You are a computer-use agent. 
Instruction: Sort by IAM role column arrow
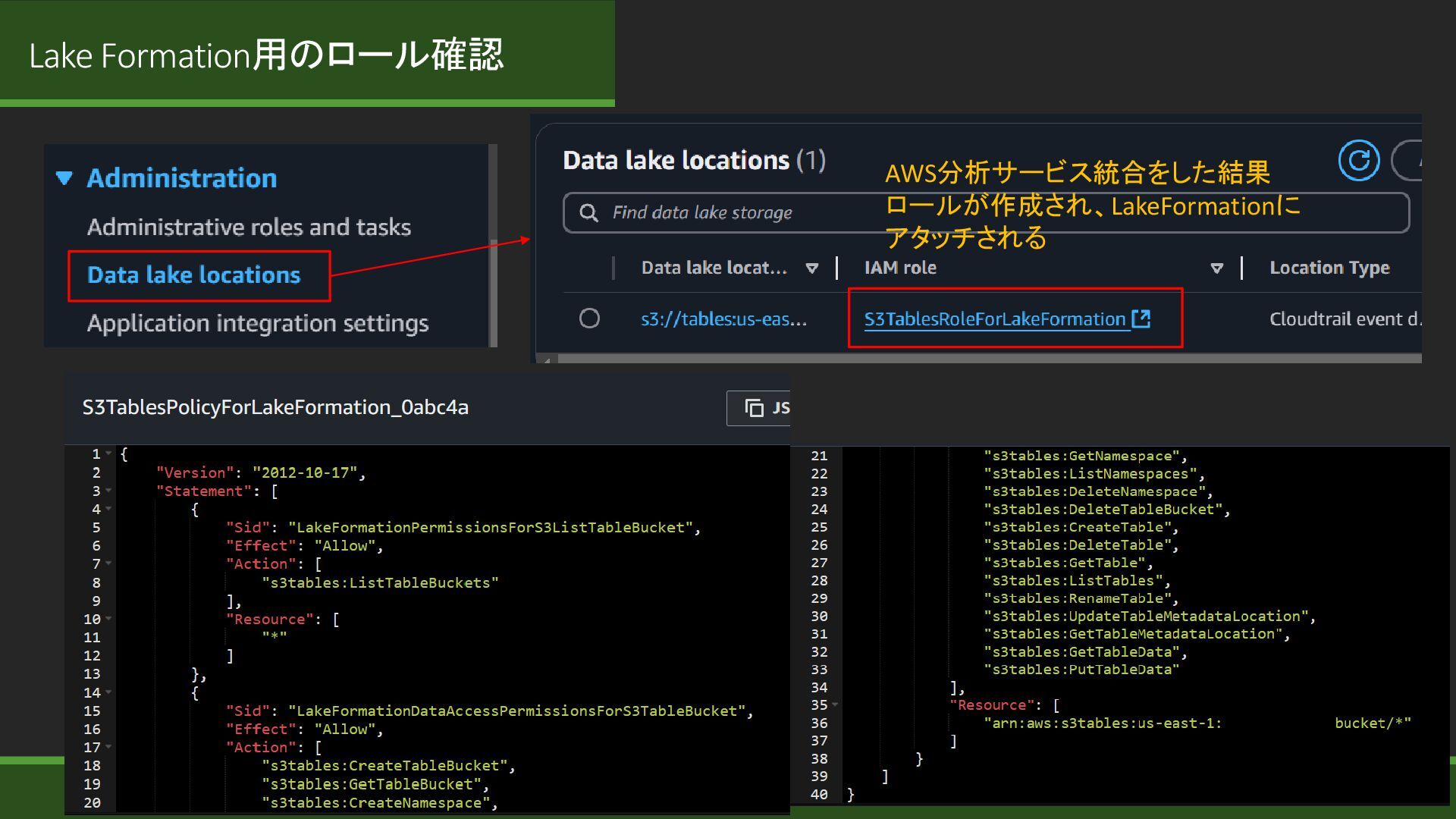click(1216, 268)
